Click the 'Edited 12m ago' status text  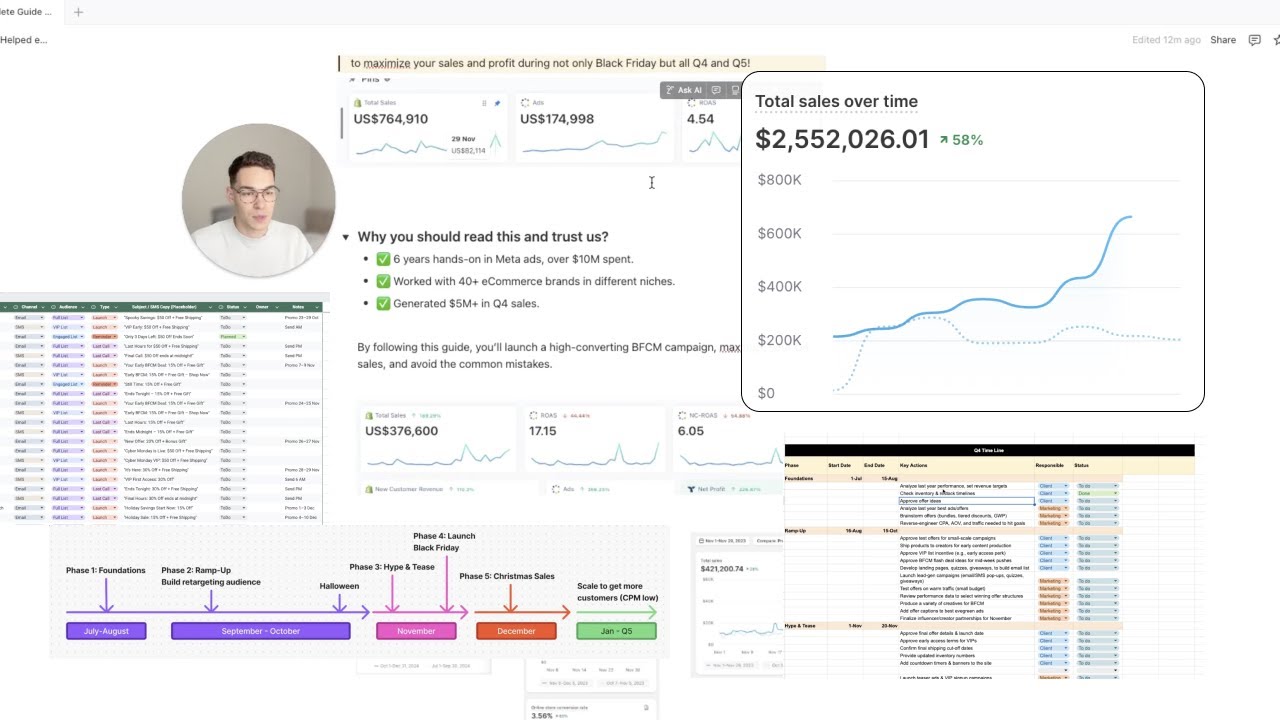1166,40
